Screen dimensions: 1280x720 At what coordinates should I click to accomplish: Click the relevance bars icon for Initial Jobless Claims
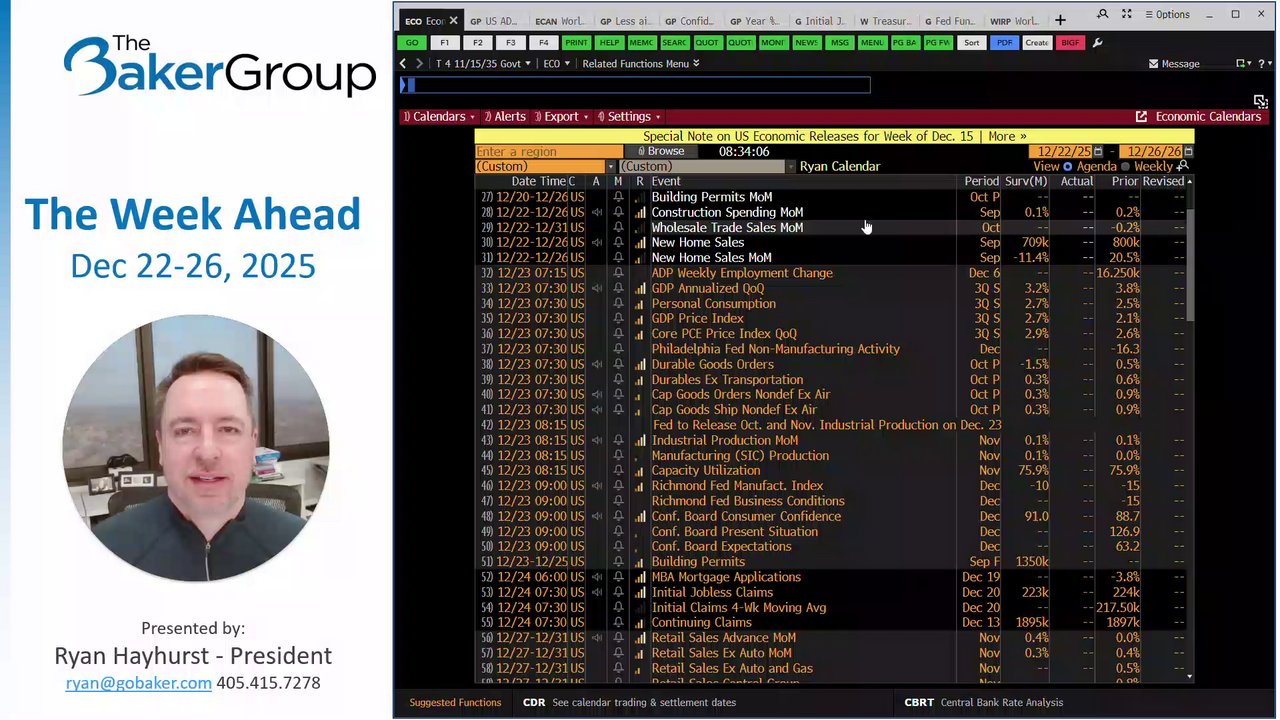coord(640,592)
